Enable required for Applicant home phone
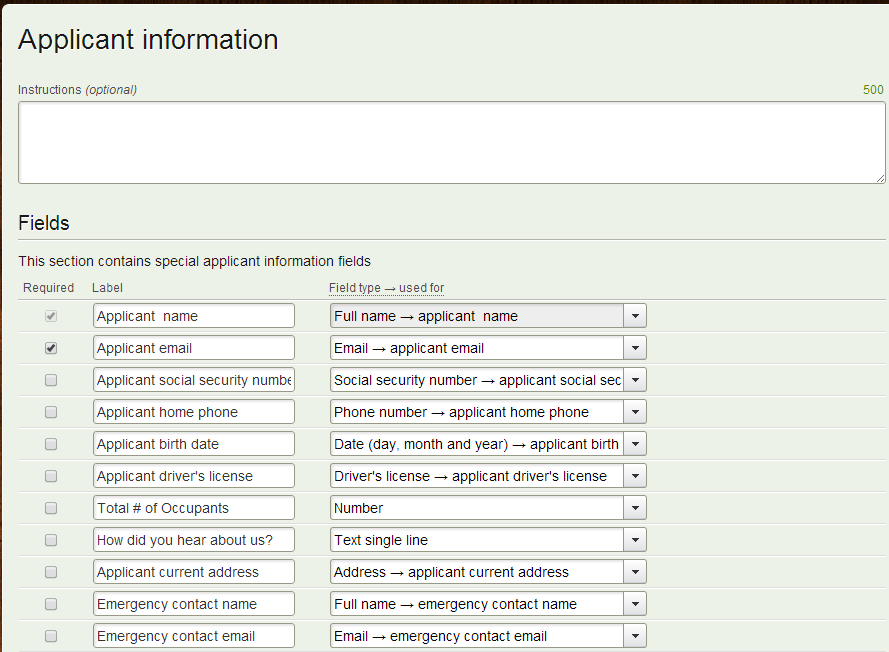Screen dimensions: 889x652 (x=51, y=412)
